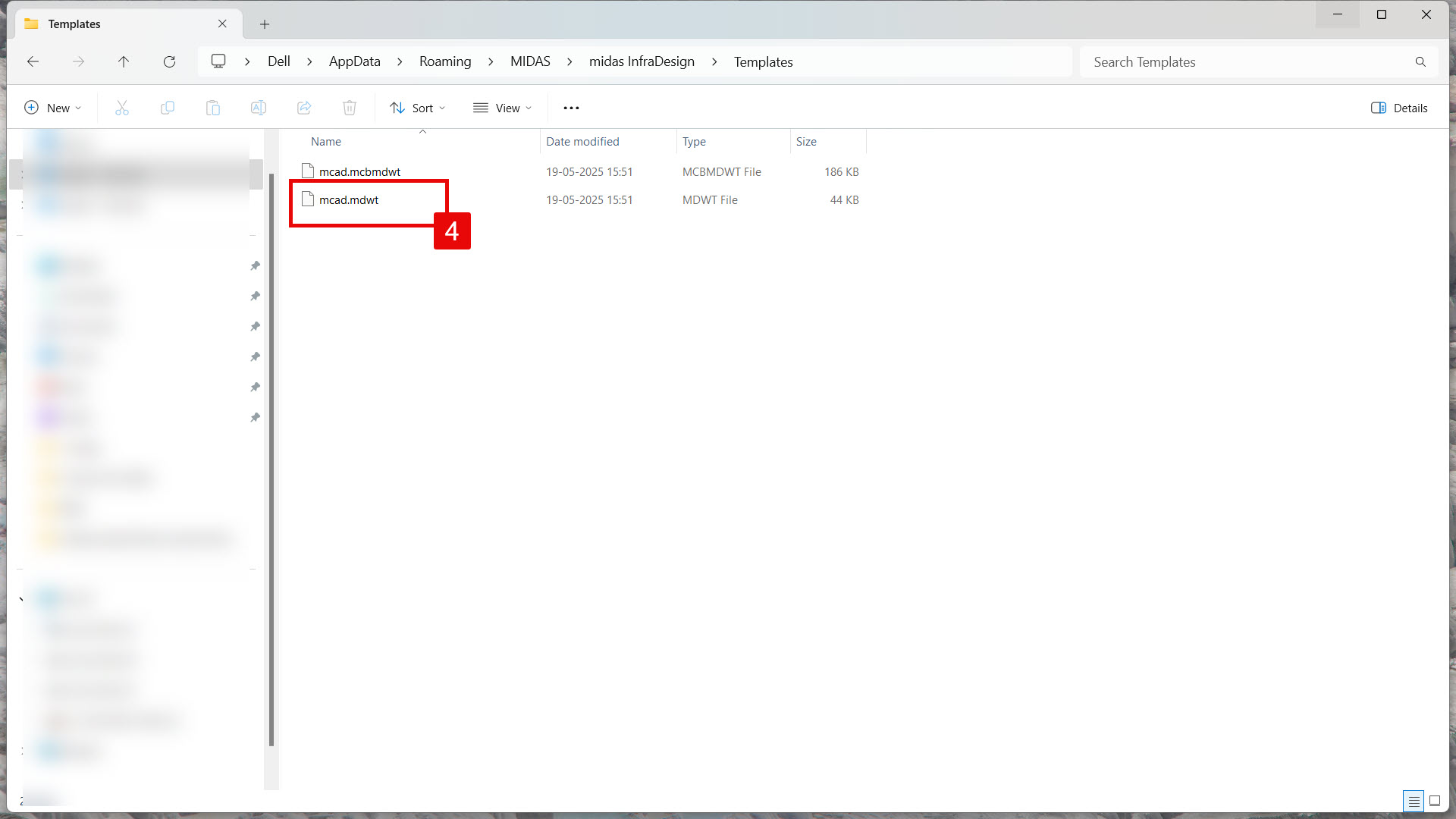Select the Templates window tab
Image resolution: width=1456 pixels, height=819 pixels.
tap(127, 24)
